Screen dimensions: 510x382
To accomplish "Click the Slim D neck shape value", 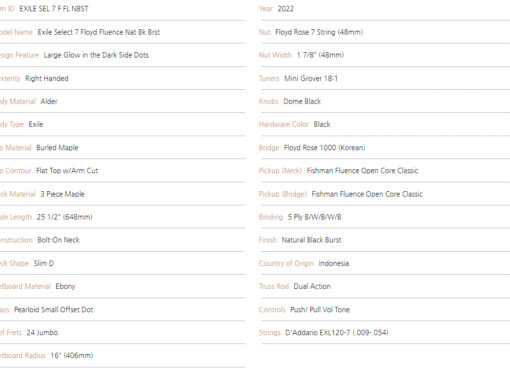I will pyautogui.click(x=44, y=263).
